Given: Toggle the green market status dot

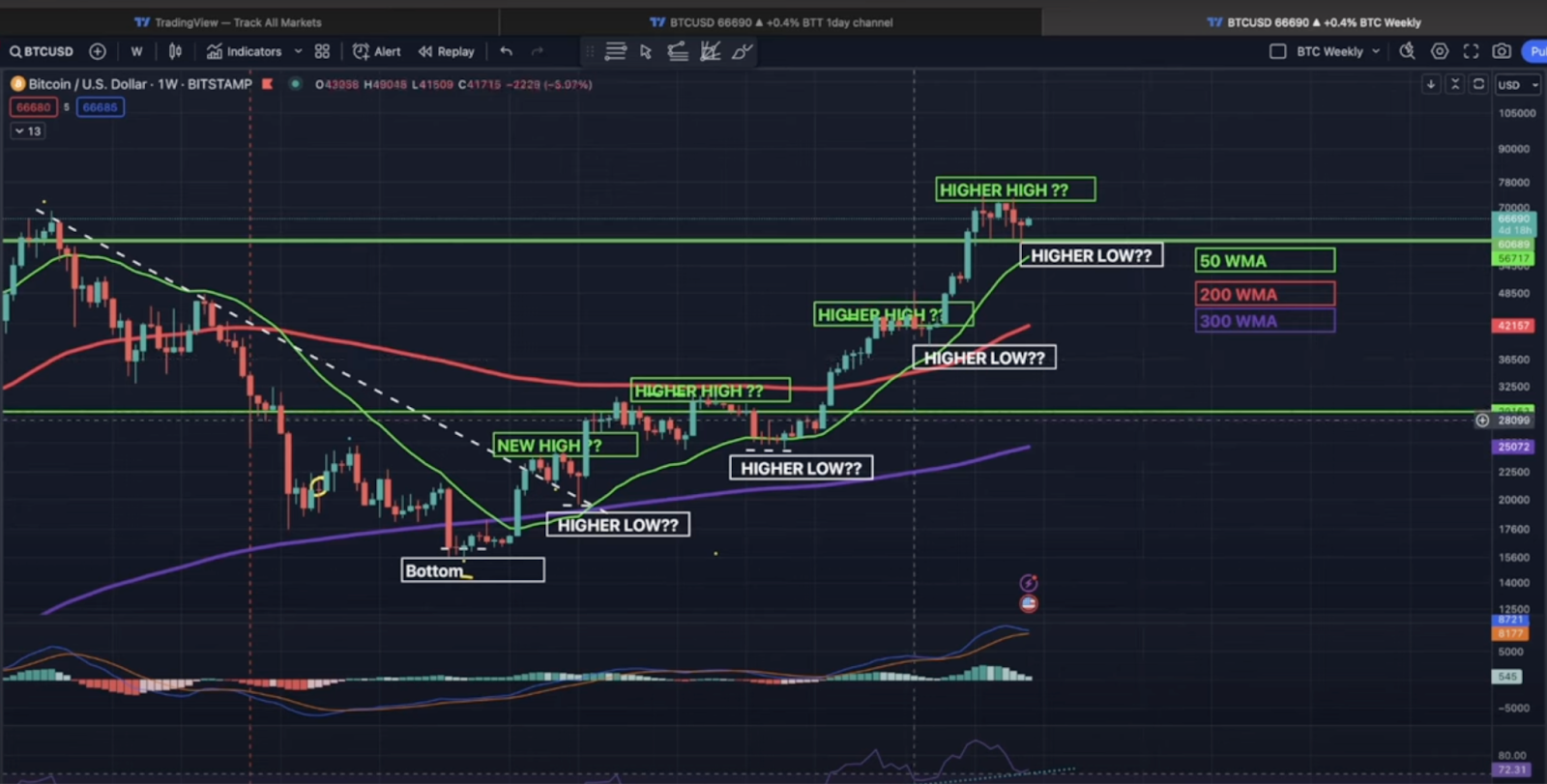Looking at the screenshot, I should pyautogui.click(x=295, y=84).
